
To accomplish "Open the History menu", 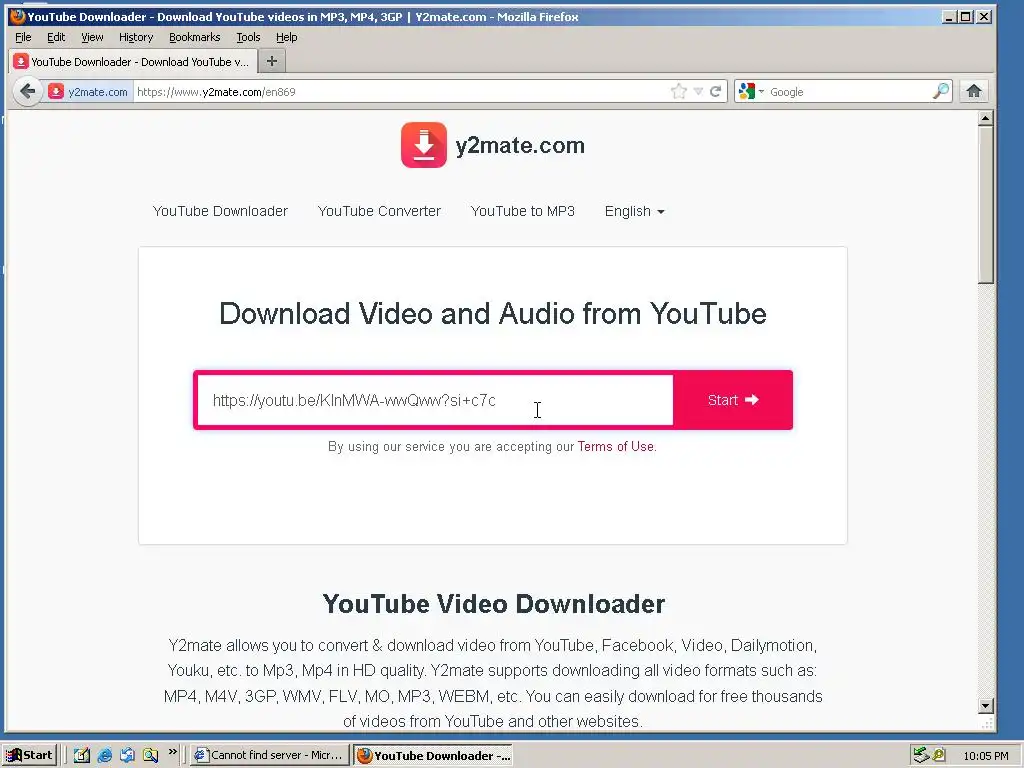I will (x=136, y=37).
